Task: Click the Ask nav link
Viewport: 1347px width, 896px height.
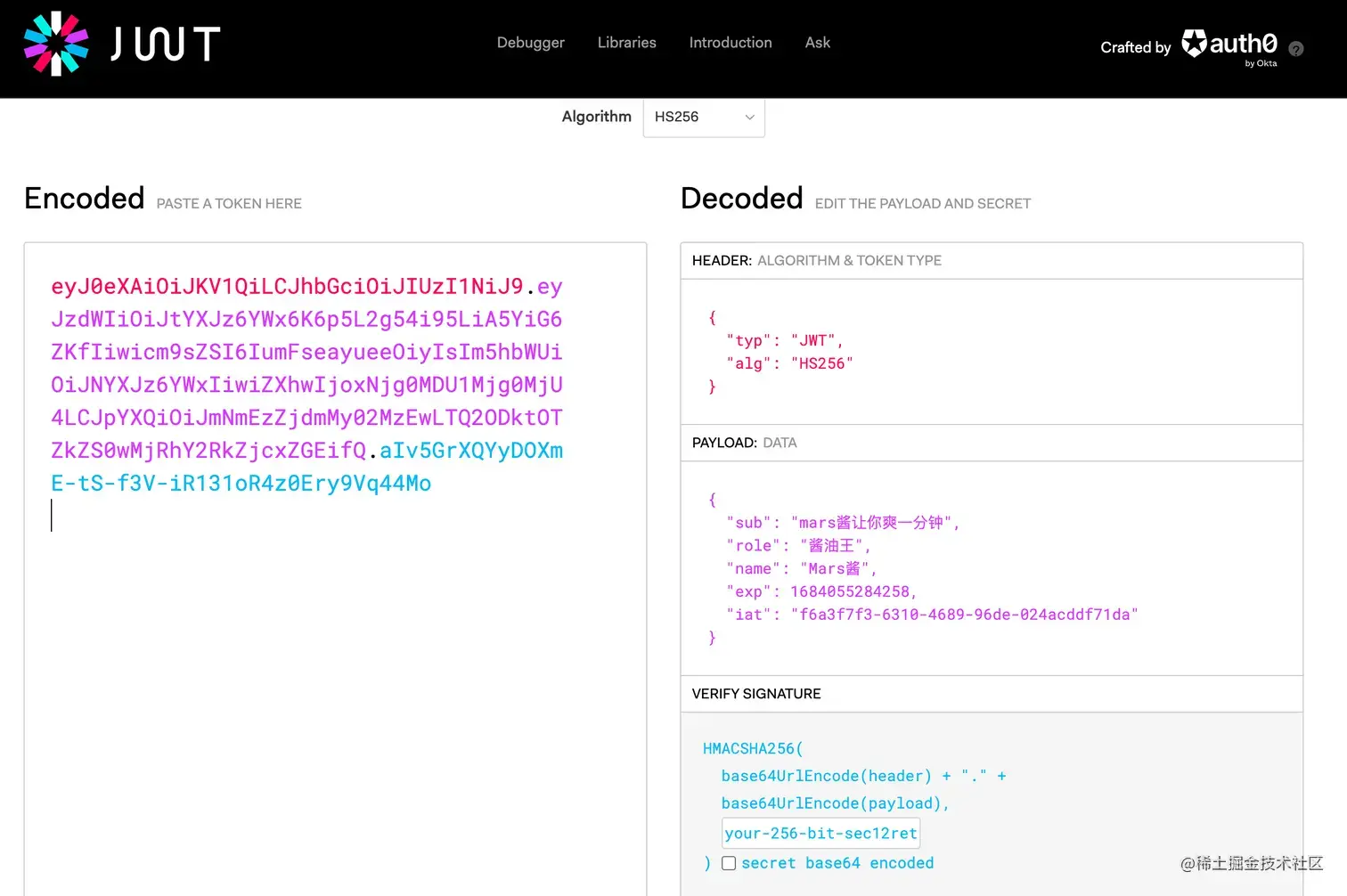Action: (817, 43)
